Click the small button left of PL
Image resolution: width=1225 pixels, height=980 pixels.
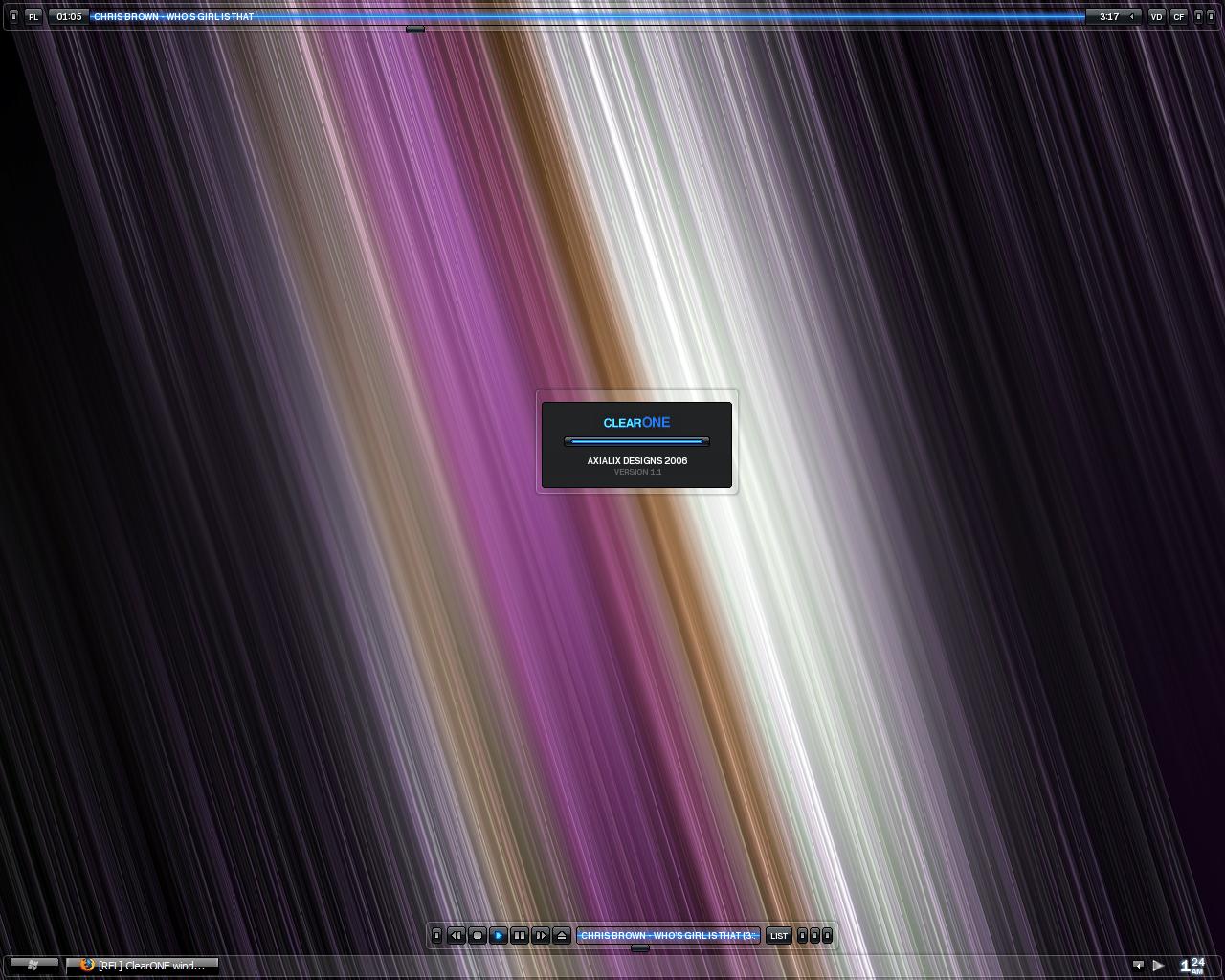pyautogui.click(x=13, y=17)
